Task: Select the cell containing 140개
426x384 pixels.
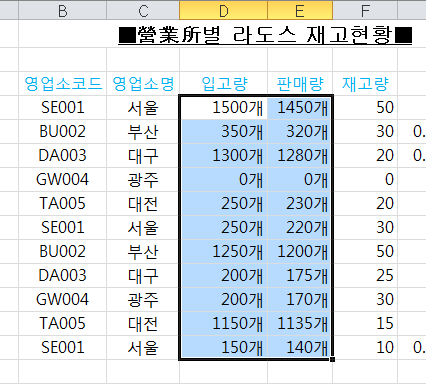Action: click(x=300, y=347)
